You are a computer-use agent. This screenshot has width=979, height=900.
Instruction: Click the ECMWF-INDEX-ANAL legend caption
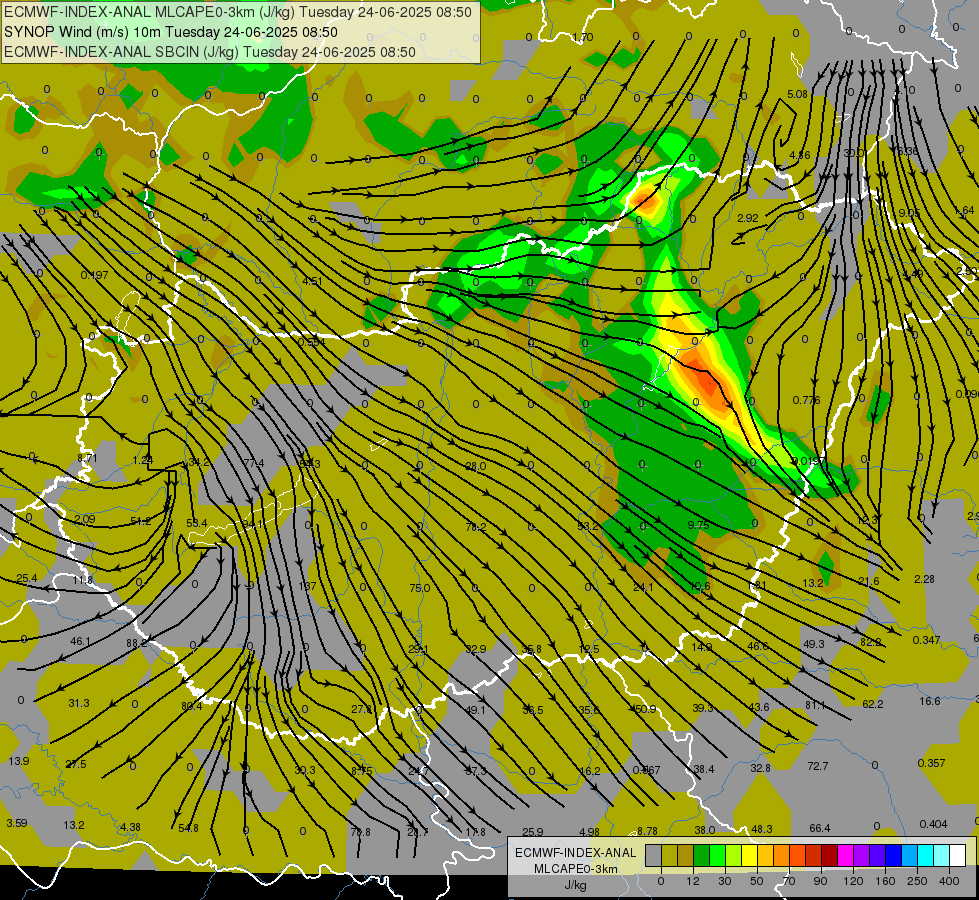575,853
